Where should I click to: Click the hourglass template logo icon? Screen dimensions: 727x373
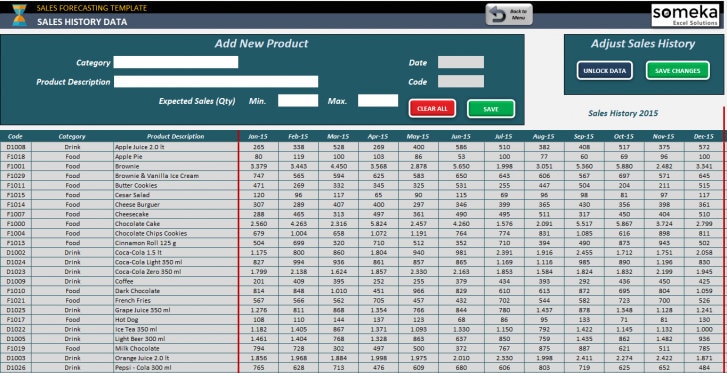tap(19, 14)
